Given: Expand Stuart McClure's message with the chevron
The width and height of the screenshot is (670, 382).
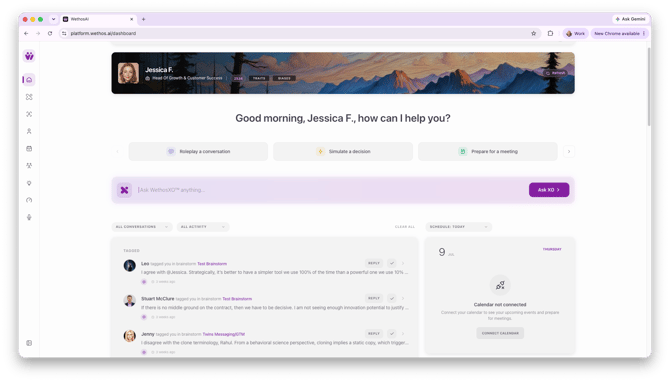Looking at the screenshot, I should coord(403,298).
